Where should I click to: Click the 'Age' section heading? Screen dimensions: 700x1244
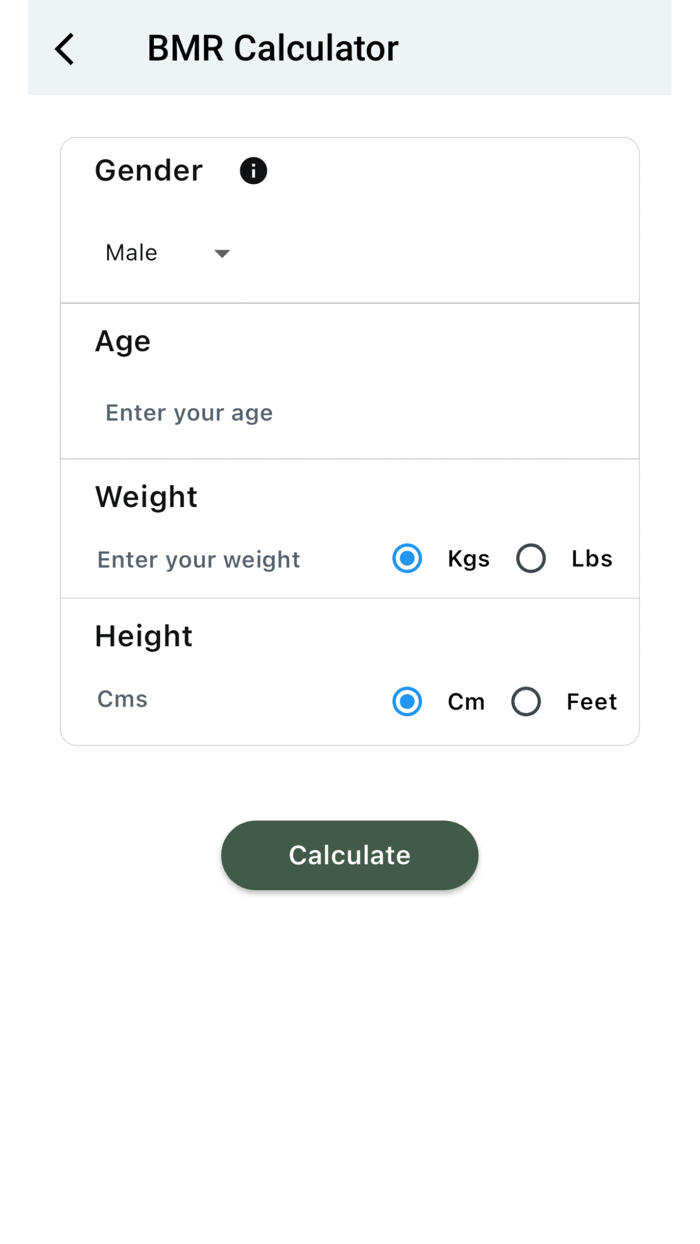point(123,342)
